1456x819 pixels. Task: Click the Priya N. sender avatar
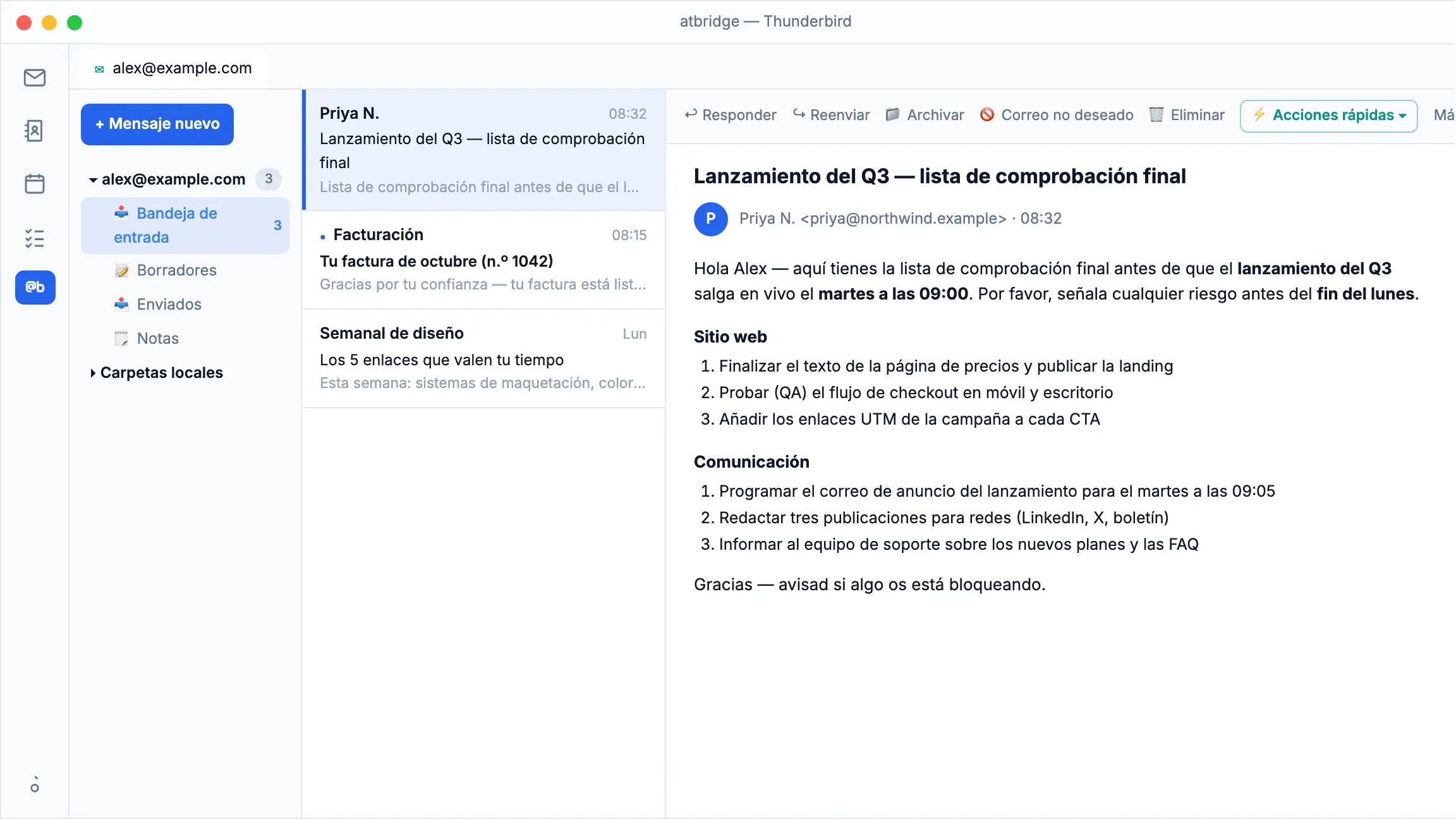pos(711,219)
